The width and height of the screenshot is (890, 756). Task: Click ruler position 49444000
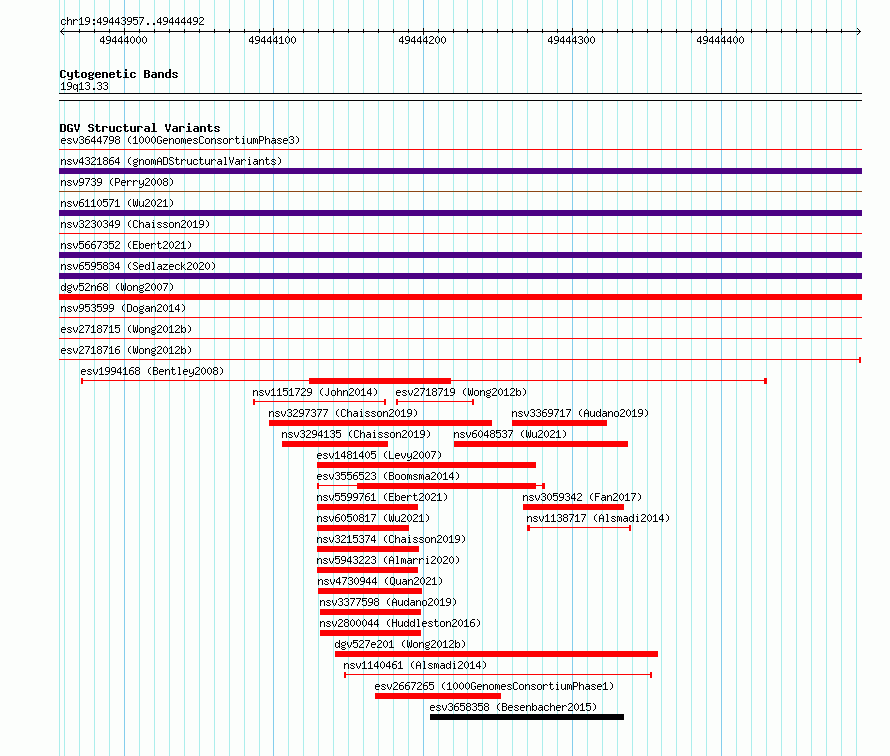[123, 40]
